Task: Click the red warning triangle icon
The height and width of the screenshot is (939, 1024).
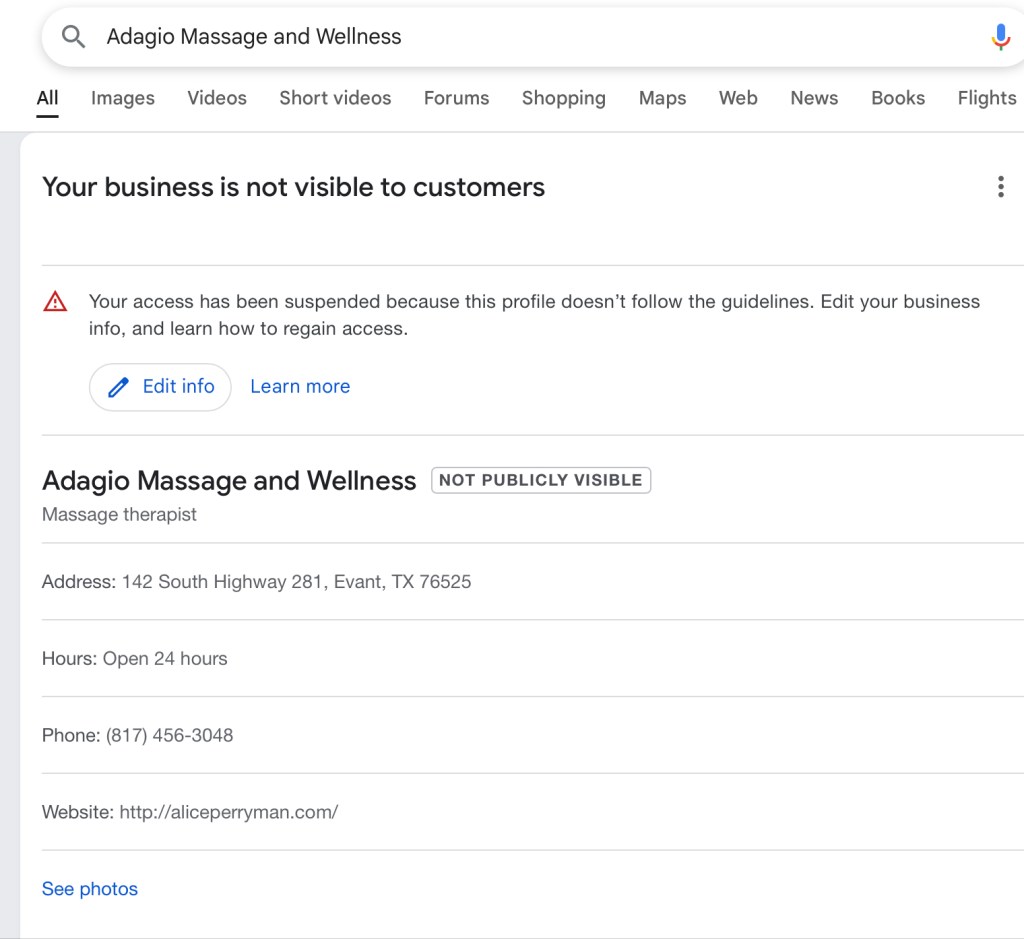Action: pos(56,301)
